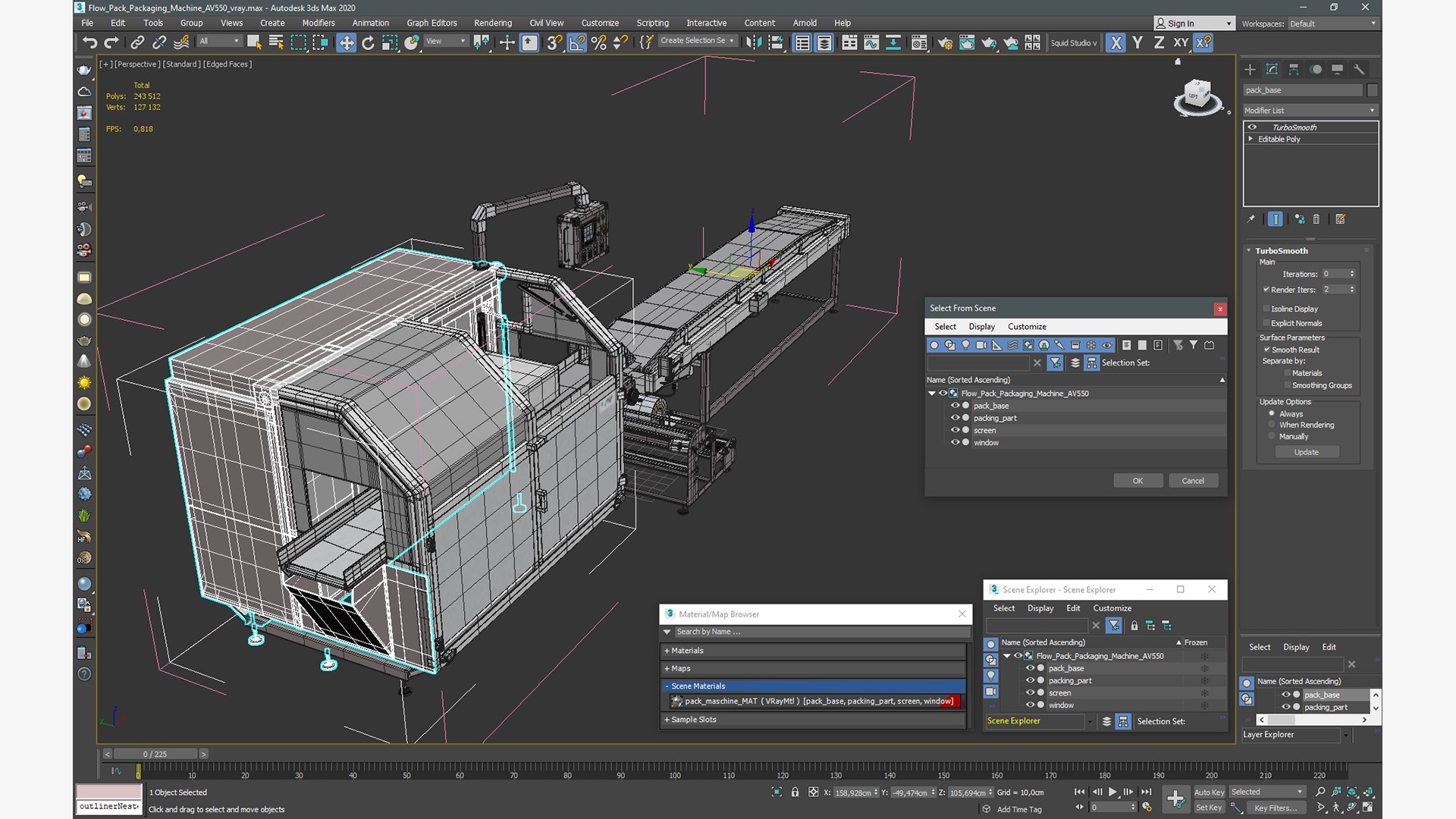Open the Hierarchy command panel tab
The width and height of the screenshot is (1456, 819).
click(1294, 69)
